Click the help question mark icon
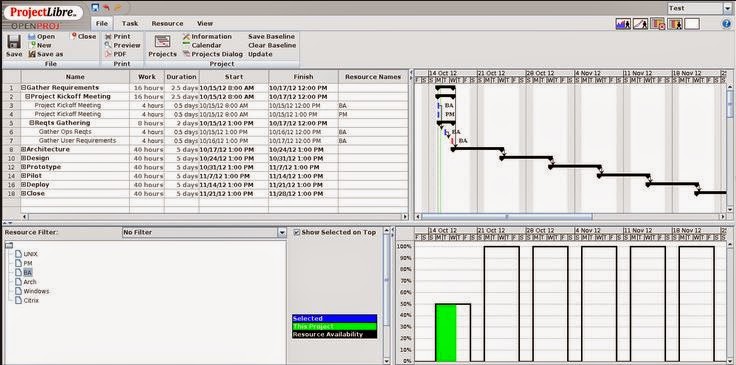736x365 pixels. 727,23
